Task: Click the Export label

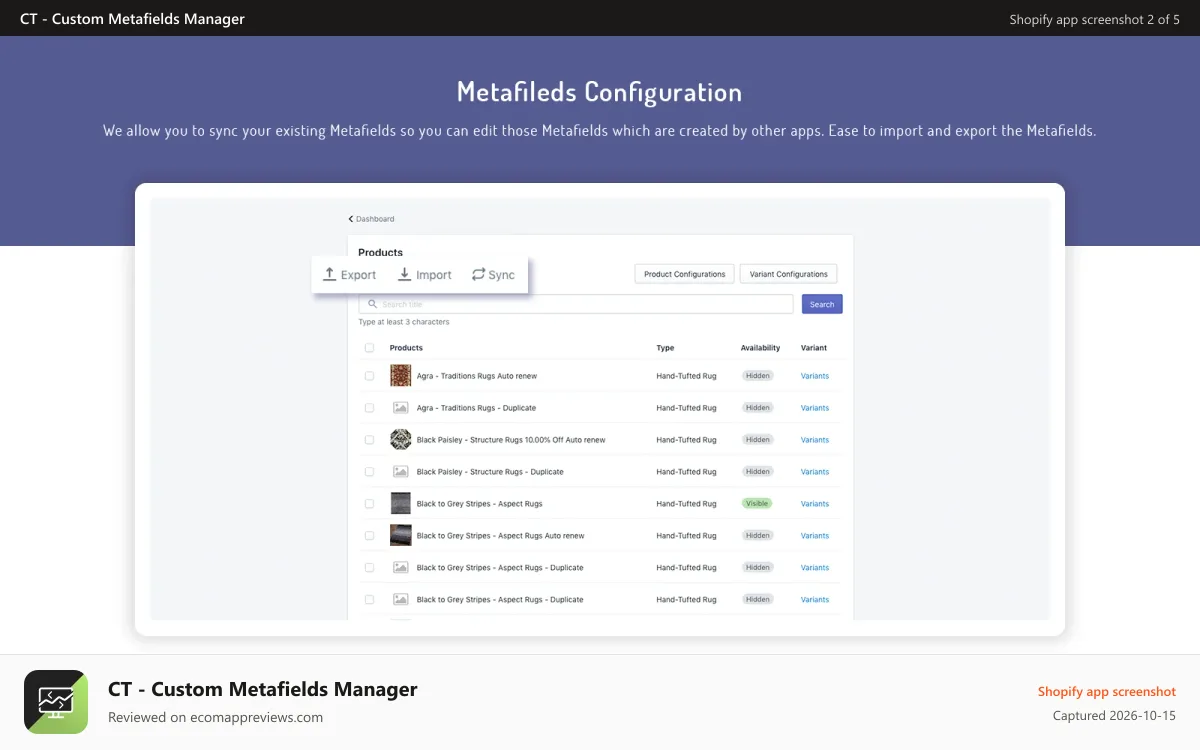Action: 359,275
